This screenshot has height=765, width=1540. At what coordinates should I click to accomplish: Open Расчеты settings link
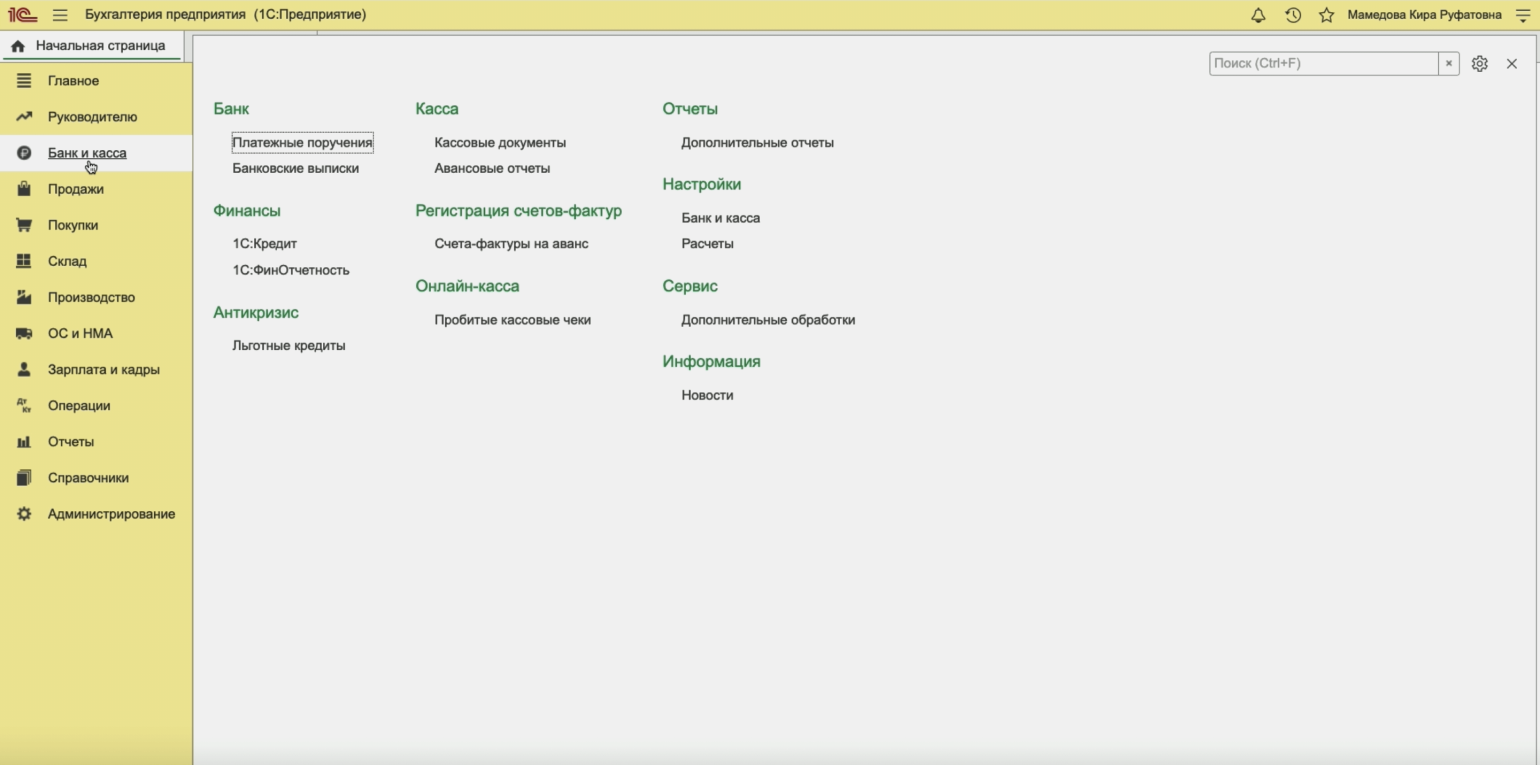[x=707, y=244]
